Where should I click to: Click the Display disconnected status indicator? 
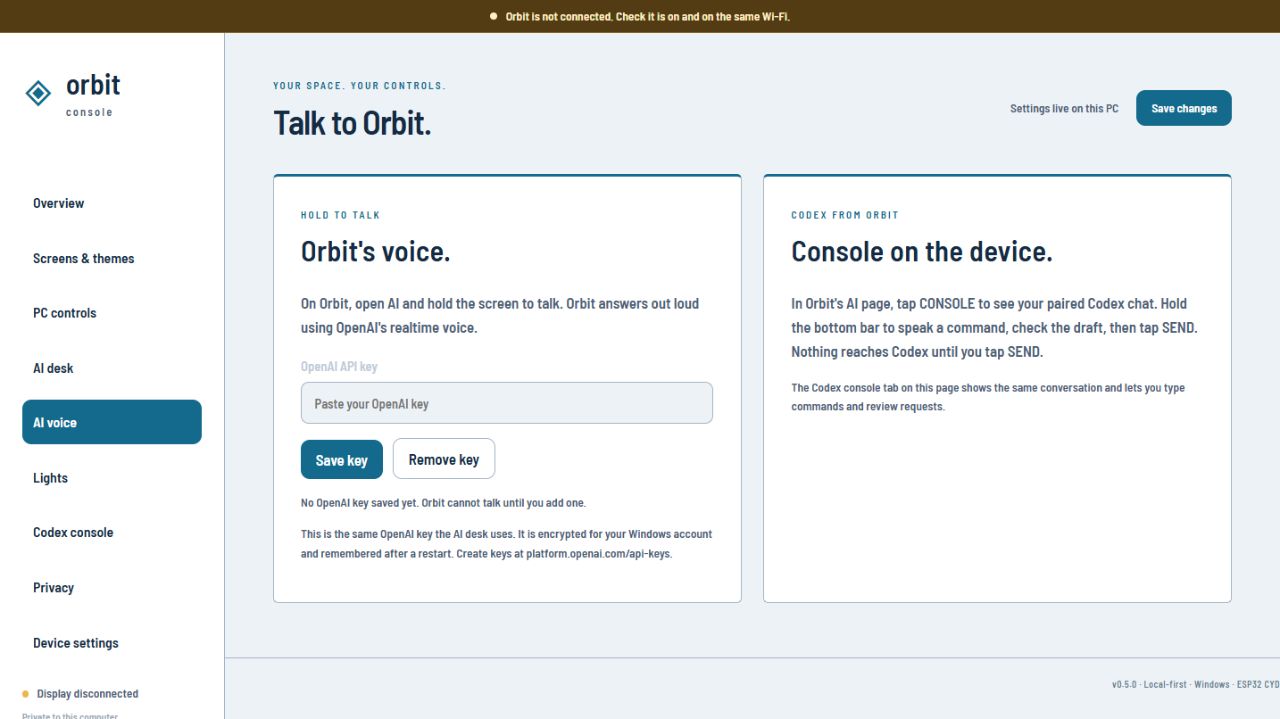[x=80, y=694]
